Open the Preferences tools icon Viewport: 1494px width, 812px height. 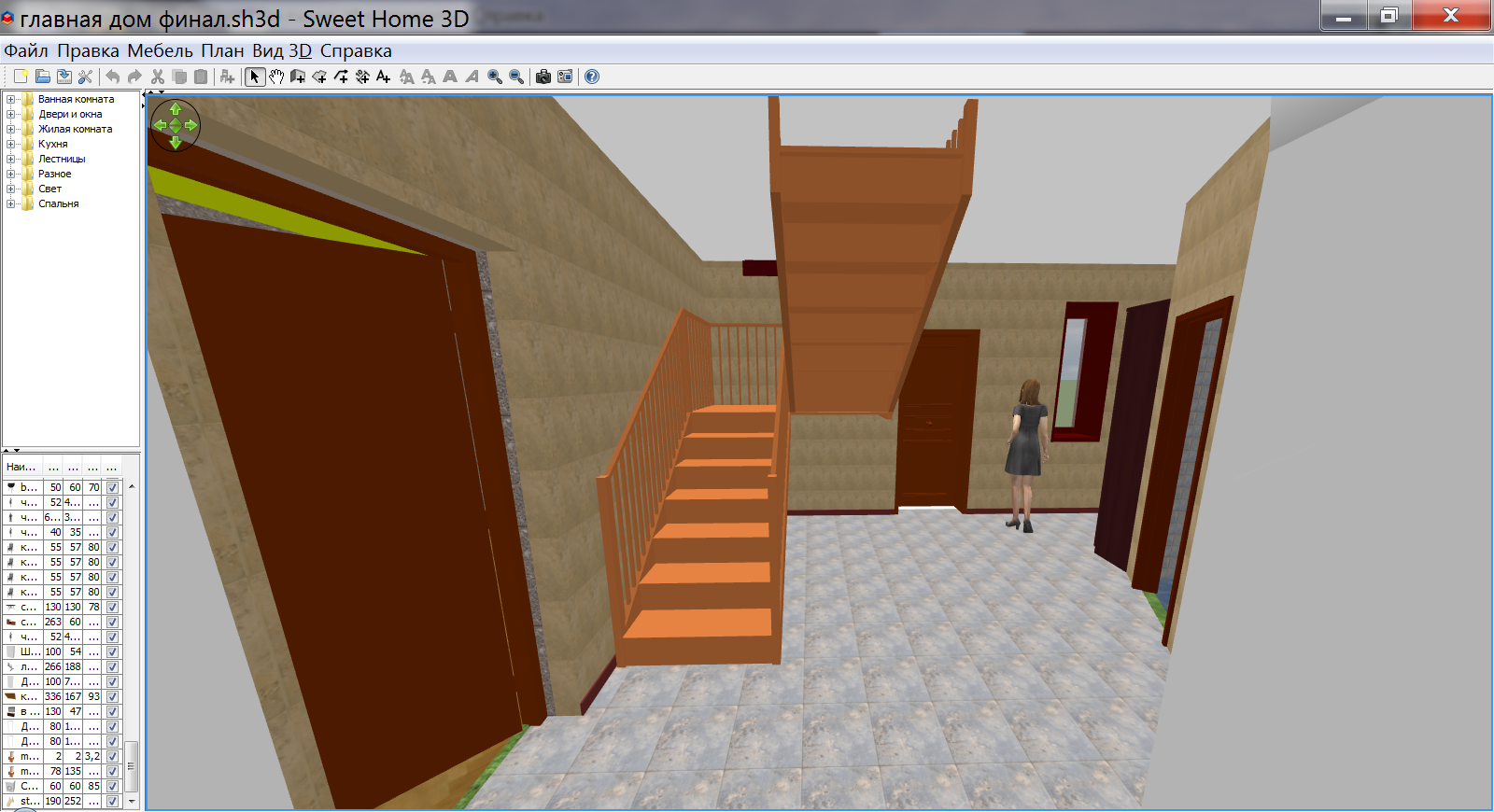(86, 77)
